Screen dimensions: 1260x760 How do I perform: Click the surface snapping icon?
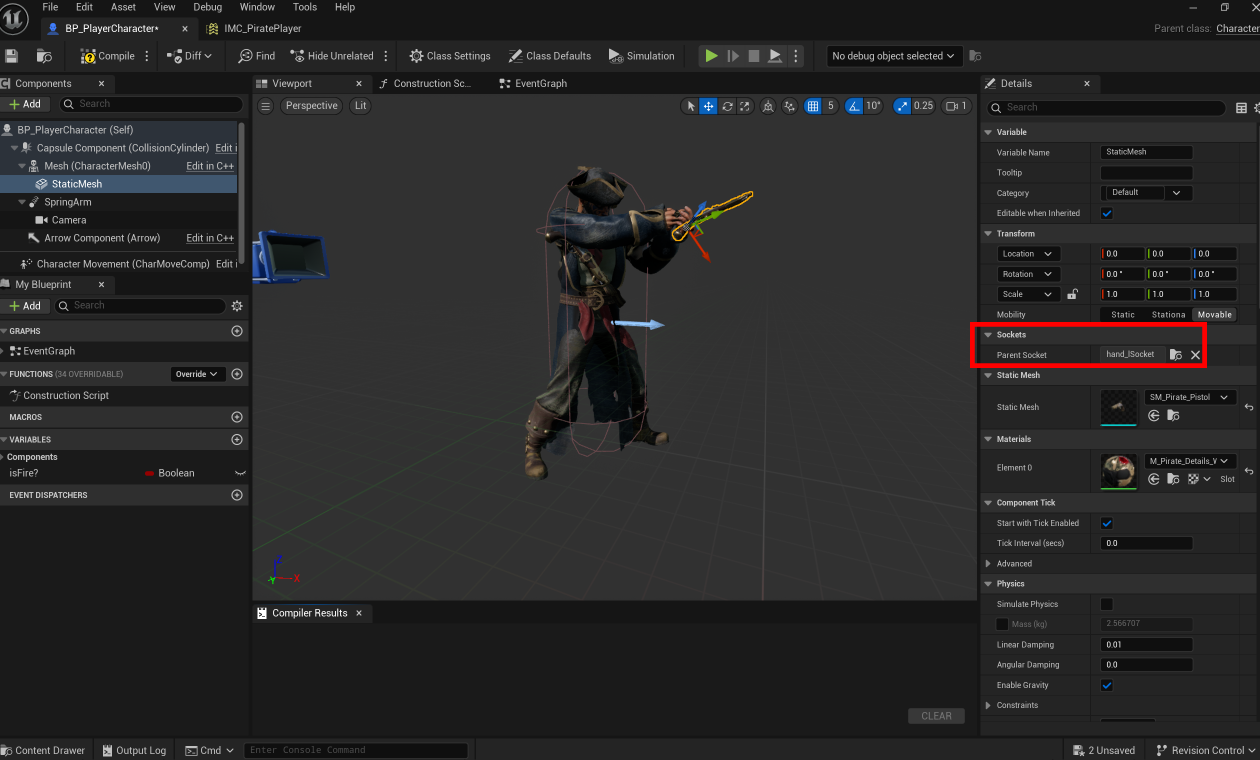tap(790, 106)
